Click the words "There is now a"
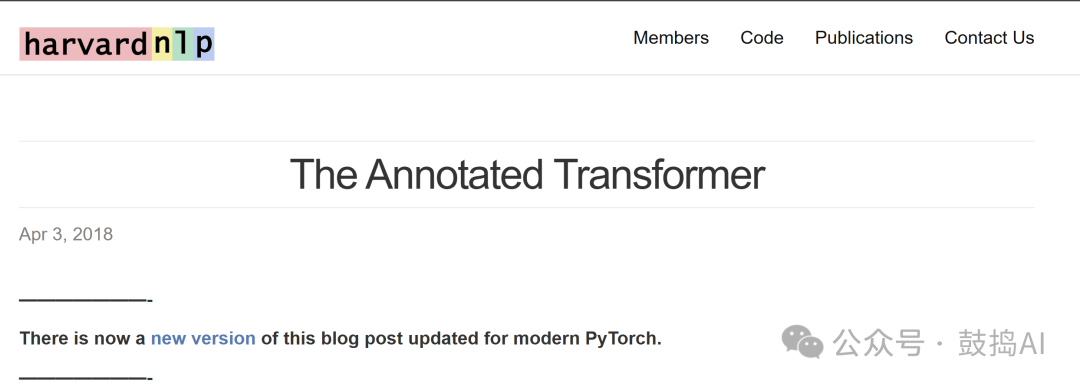 click(83, 338)
